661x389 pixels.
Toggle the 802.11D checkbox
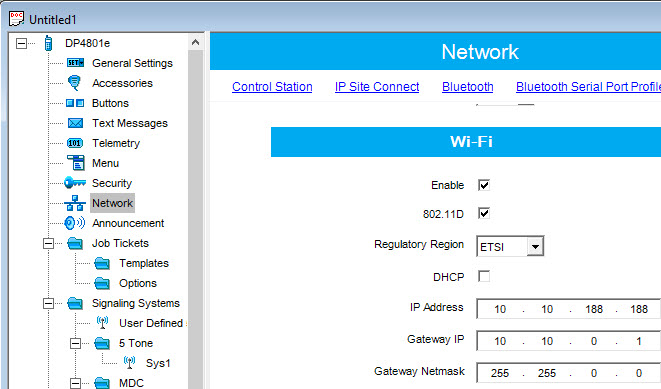point(484,213)
